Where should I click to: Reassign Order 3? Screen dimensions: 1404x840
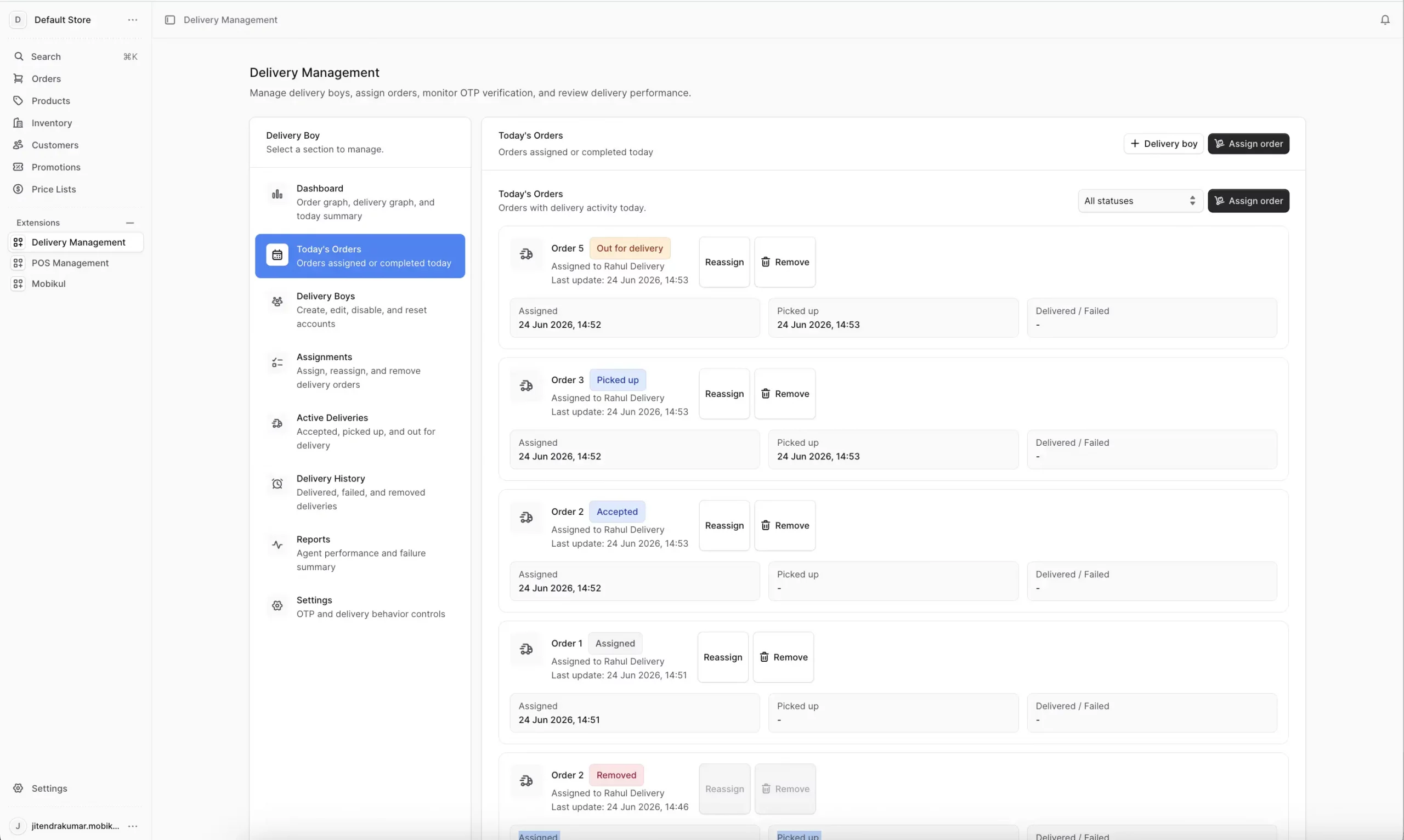click(x=724, y=394)
